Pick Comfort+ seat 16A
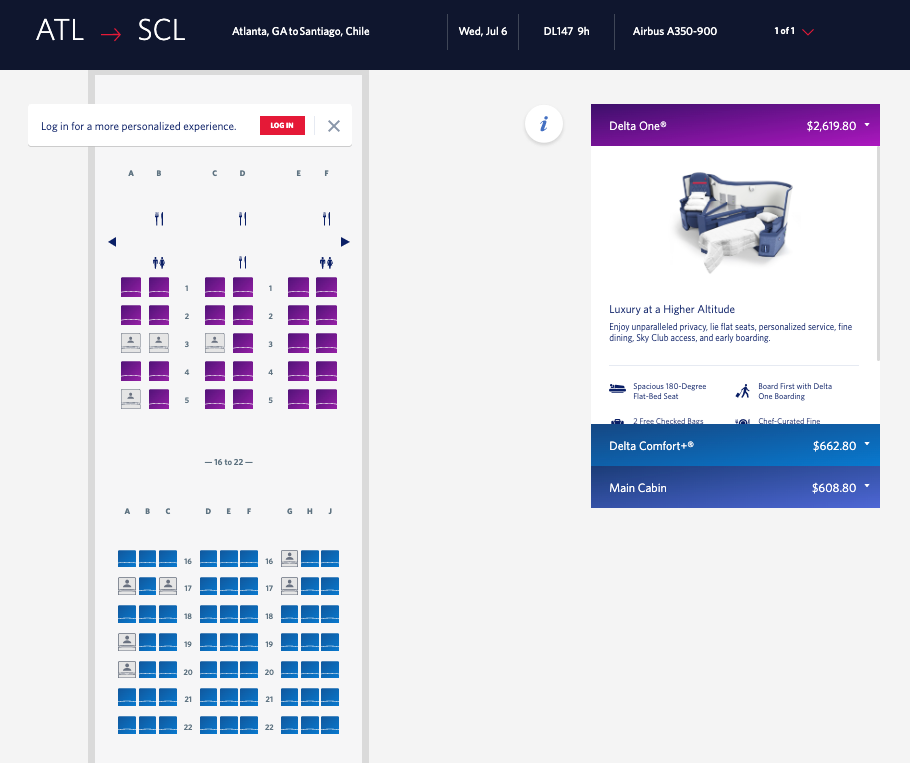Viewport: 910px width, 763px height. click(127, 559)
